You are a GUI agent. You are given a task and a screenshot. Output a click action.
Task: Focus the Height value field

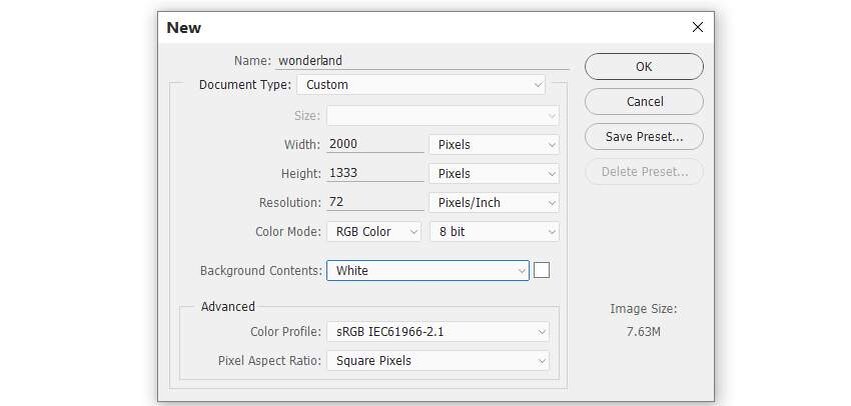pos(375,173)
